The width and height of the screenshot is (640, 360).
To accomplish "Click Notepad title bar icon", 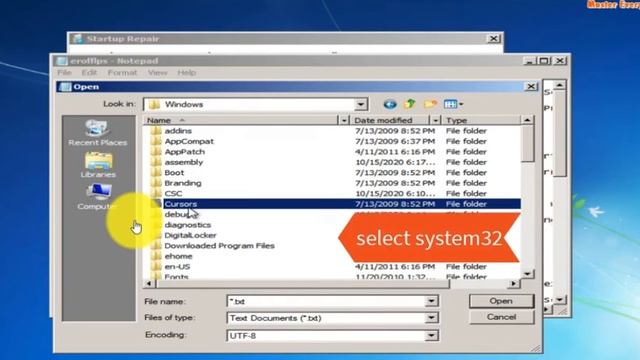I will (x=62, y=61).
